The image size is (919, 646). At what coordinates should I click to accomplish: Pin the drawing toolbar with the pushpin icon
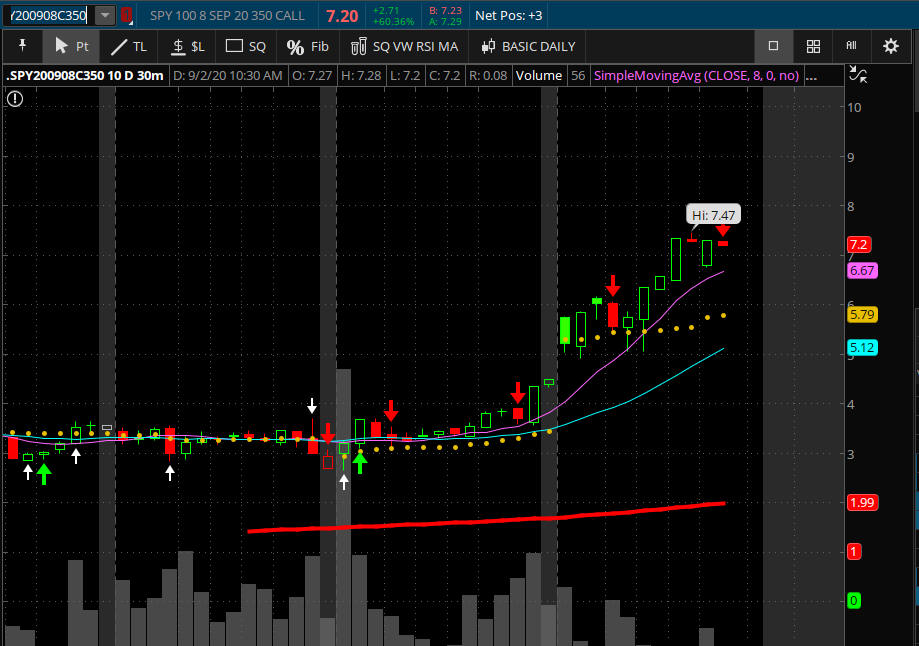click(22, 46)
